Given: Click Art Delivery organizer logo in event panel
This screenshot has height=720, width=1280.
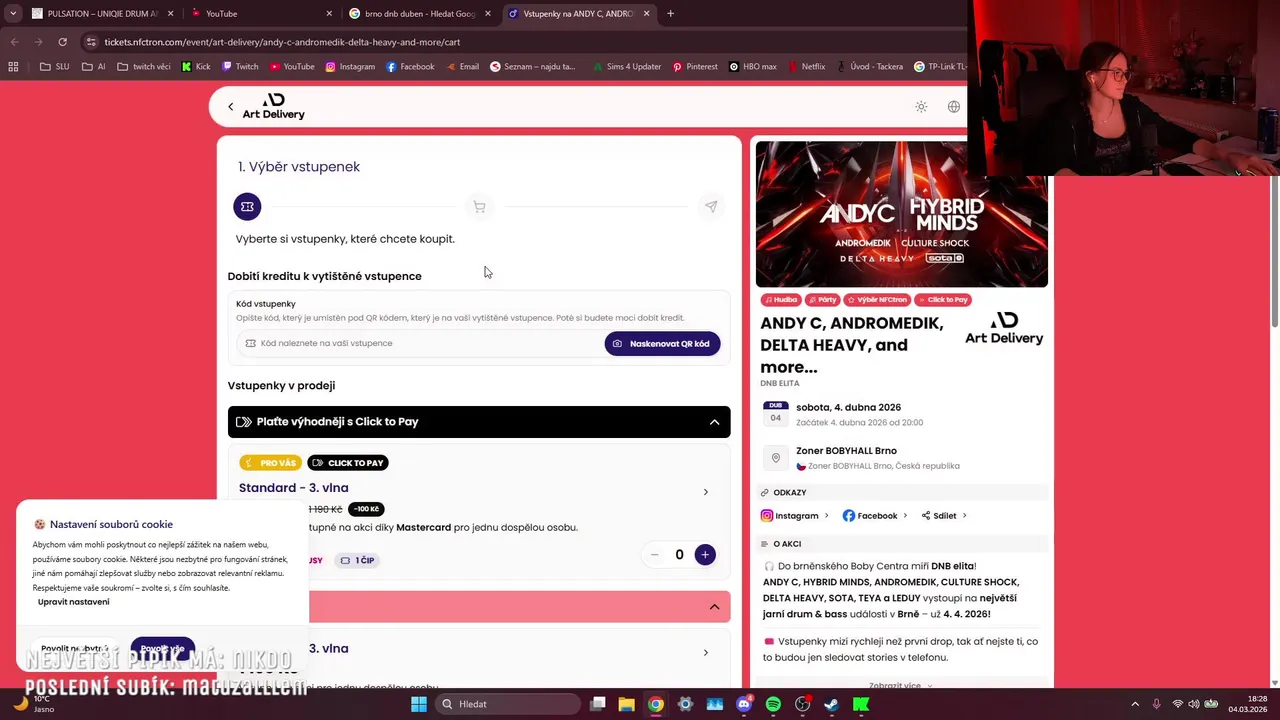Looking at the screenshot, I should point(1004,328).
